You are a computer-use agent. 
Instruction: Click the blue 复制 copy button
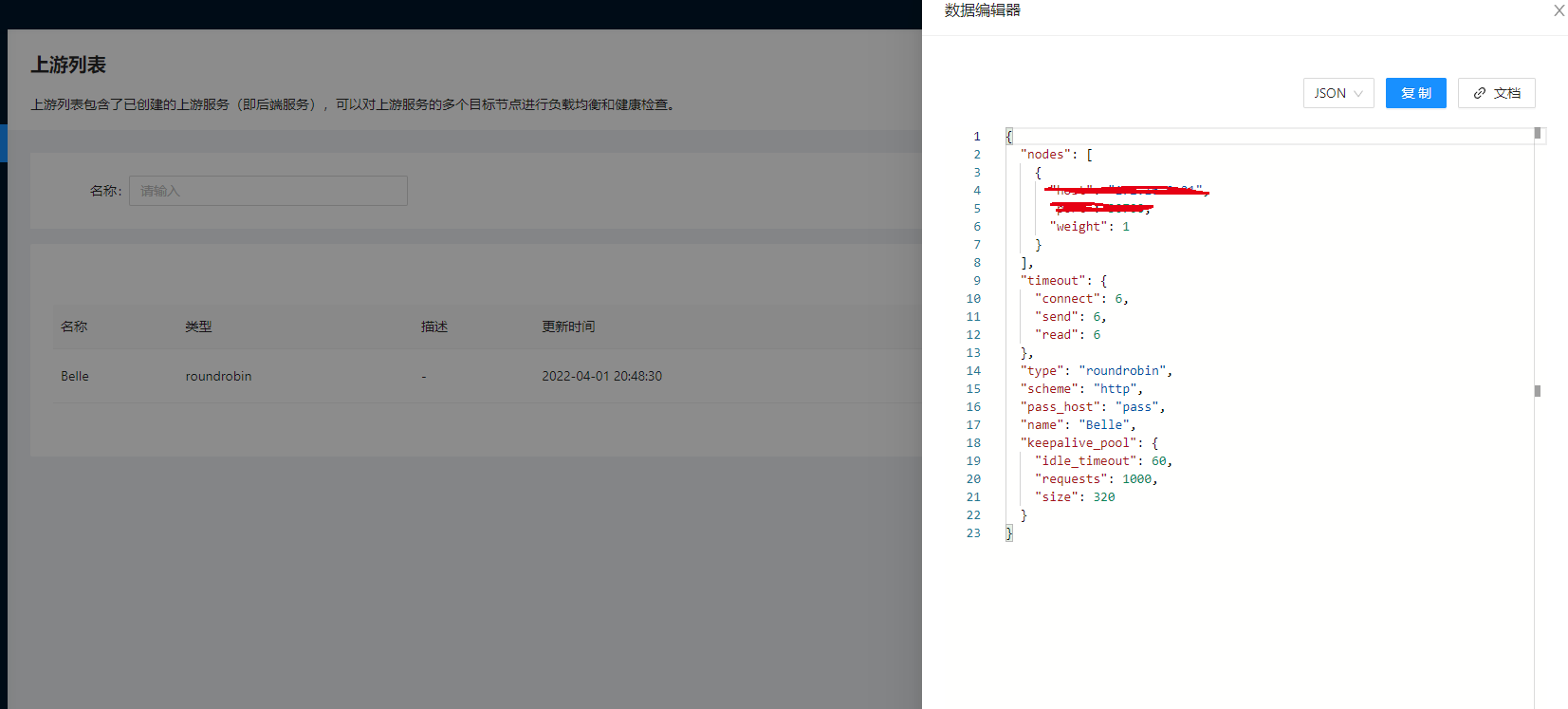coord(1415,93)
